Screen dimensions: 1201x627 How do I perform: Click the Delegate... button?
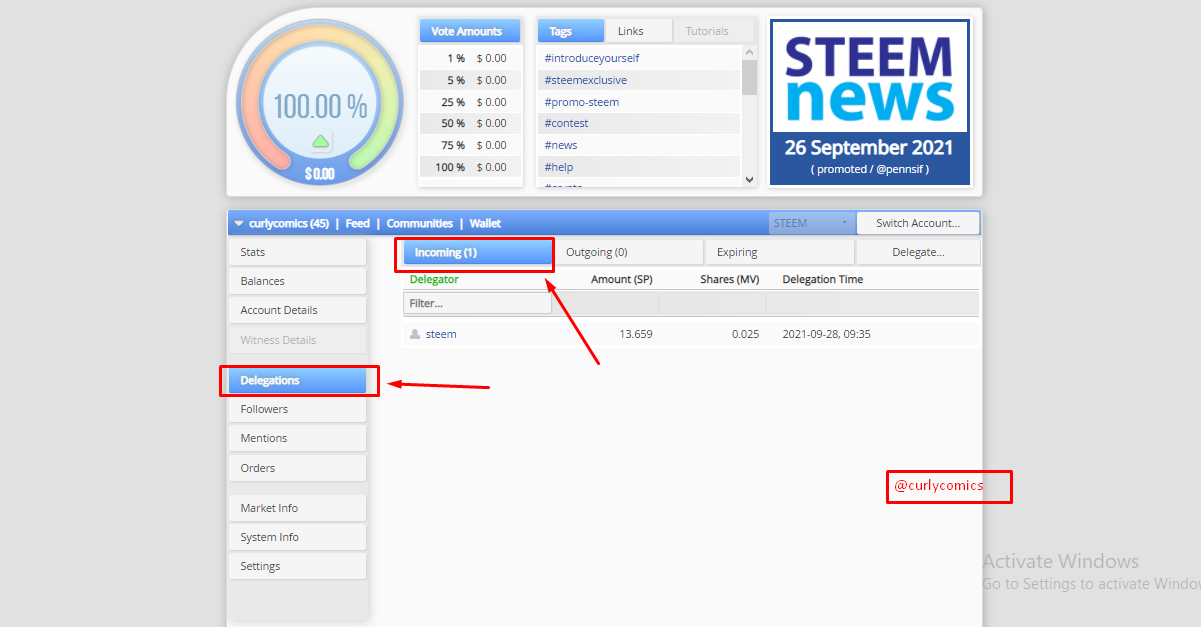[x=918, y=252]
